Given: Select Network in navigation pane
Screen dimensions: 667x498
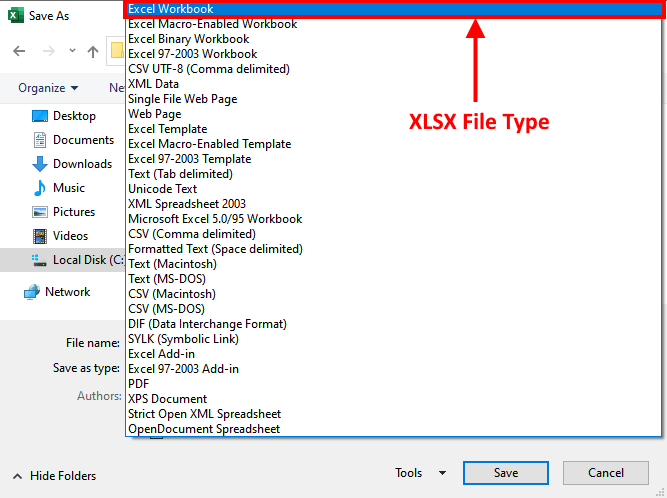Looking at the screenshot, I should [x=68, y=292].
